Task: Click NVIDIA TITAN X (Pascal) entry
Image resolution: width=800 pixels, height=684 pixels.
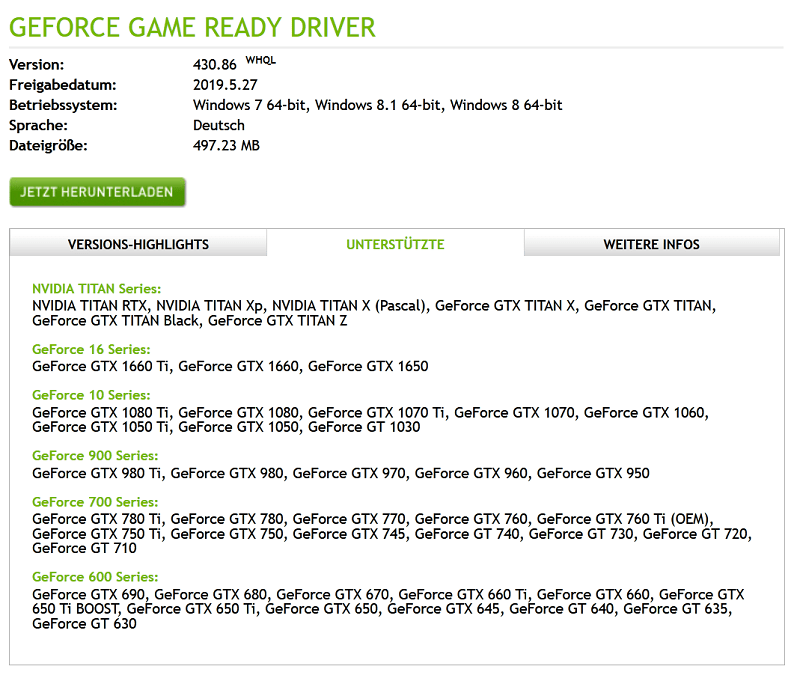Action: [x=348, y=306]
